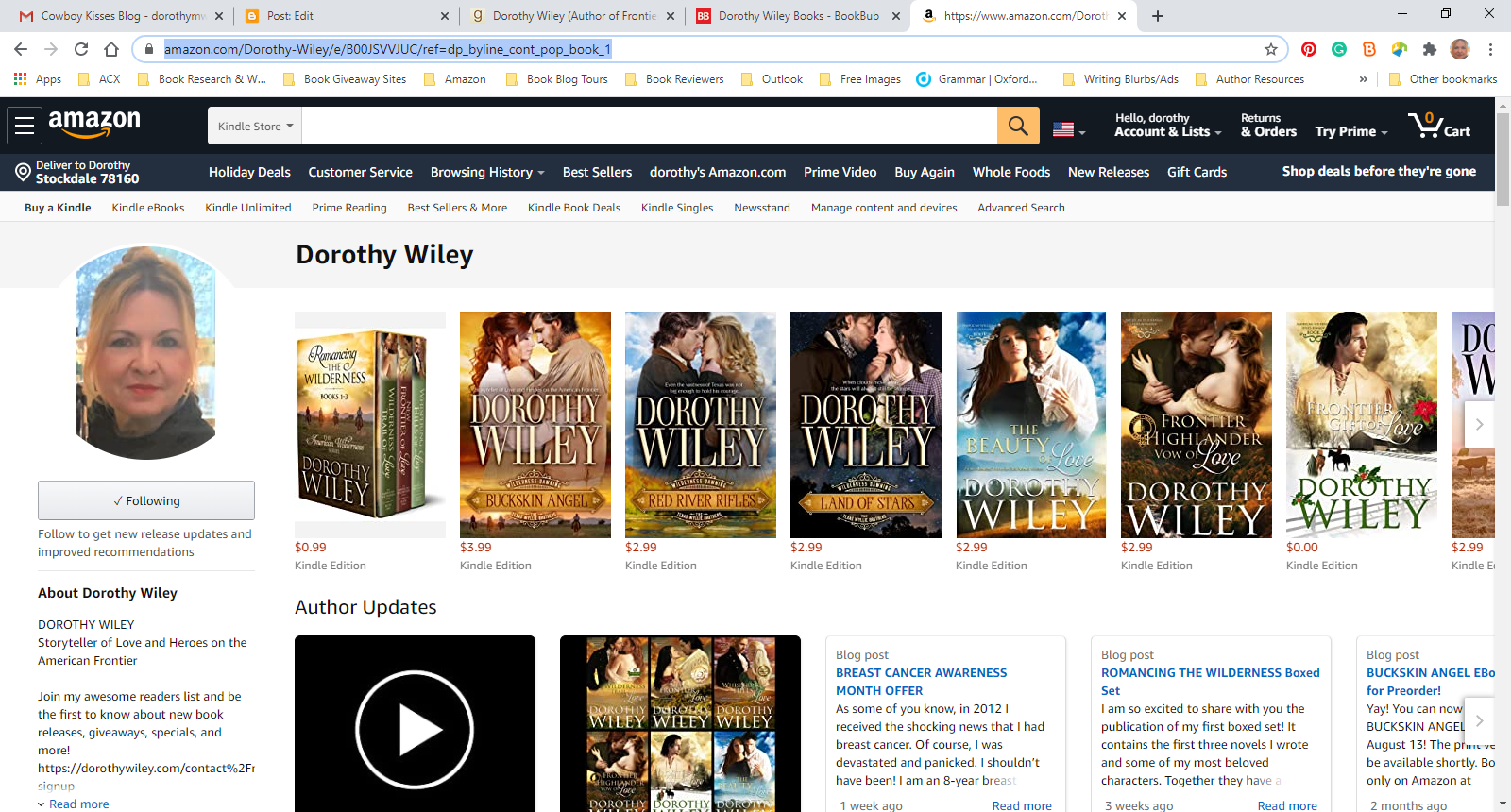
Task: Open Red River Rifles book cover
Action: pos(701,425)
